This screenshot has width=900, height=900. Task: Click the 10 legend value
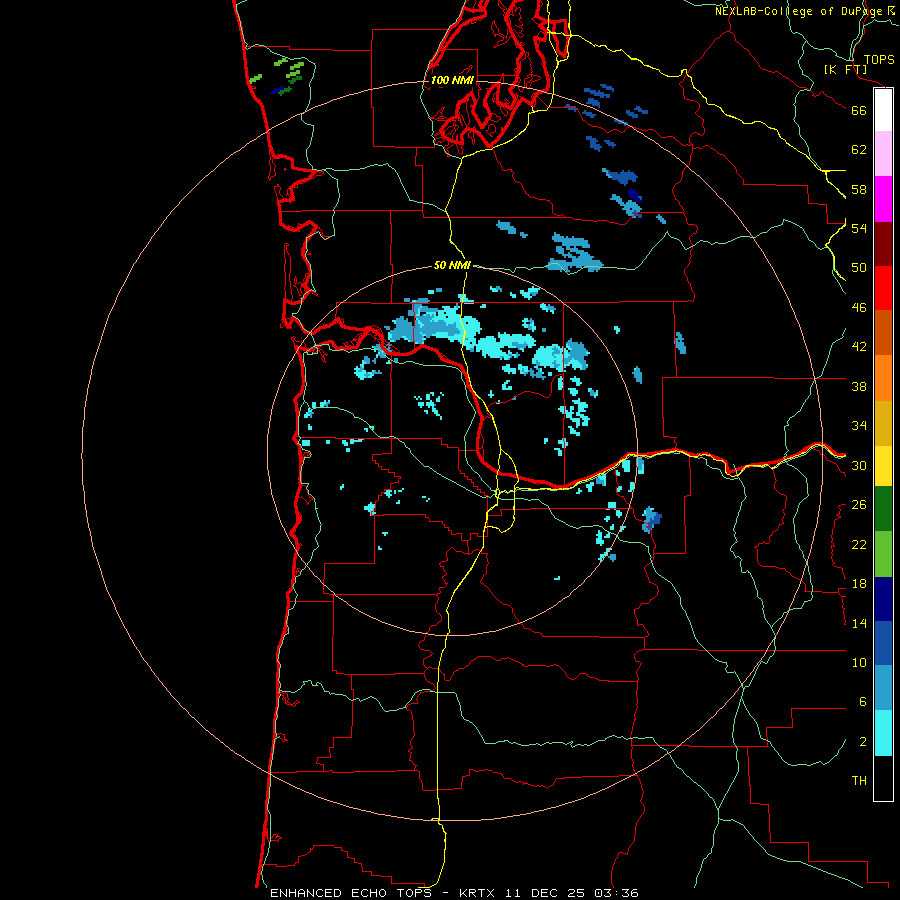click(x=859, y=663)
